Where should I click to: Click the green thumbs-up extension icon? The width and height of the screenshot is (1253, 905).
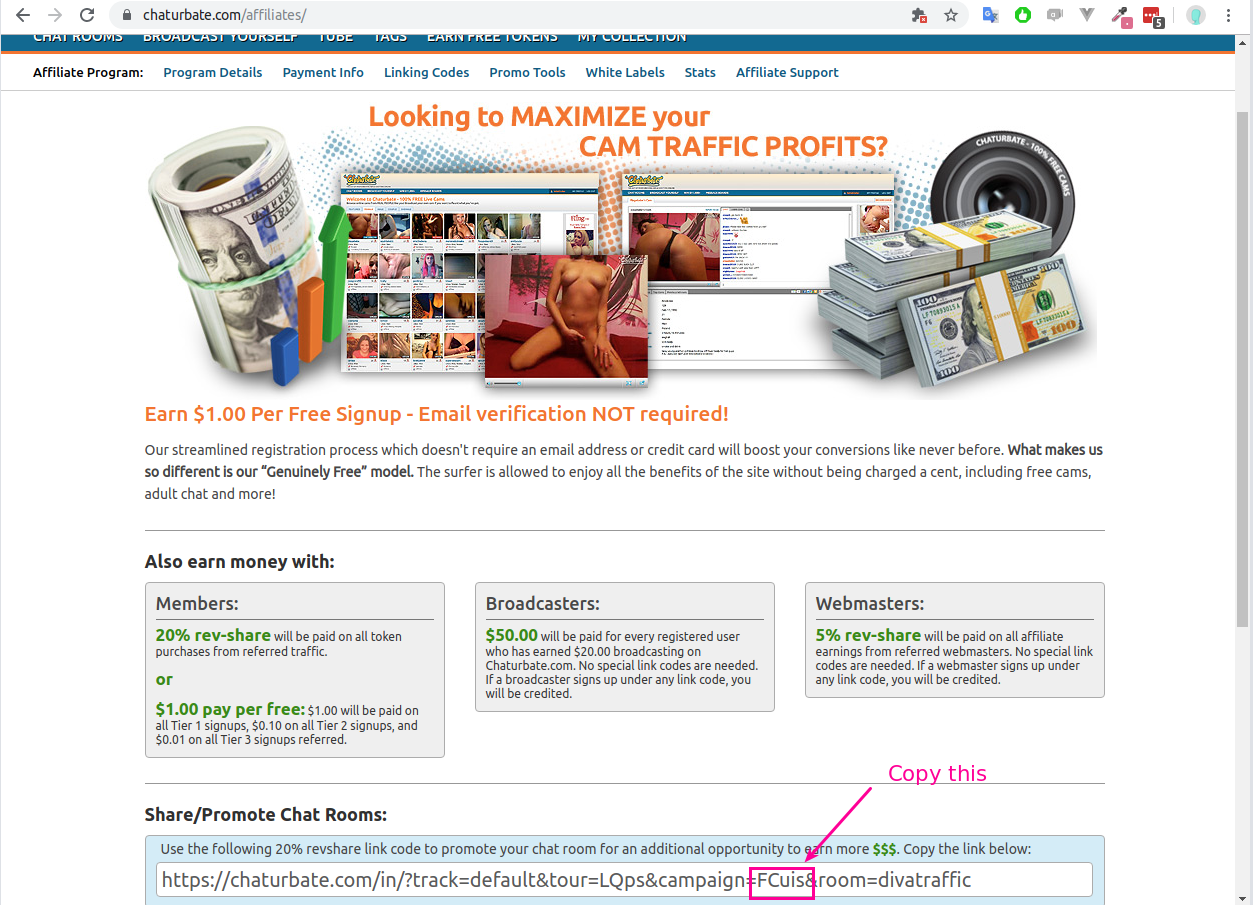click(1022, 15)
